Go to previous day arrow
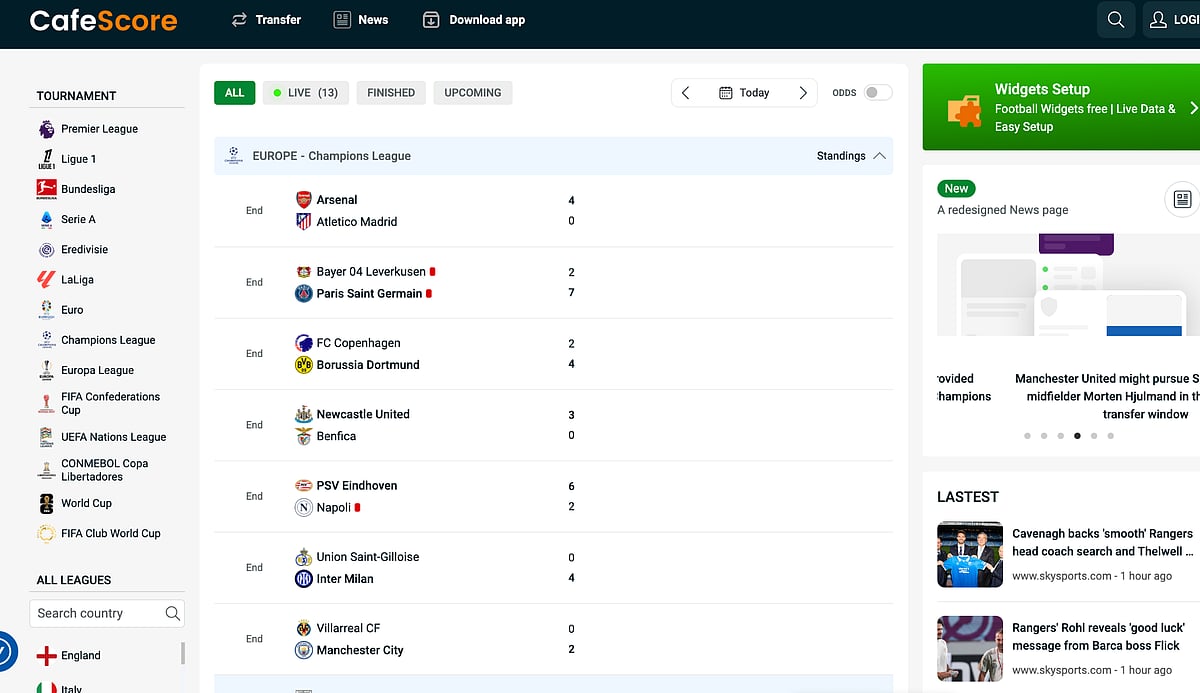 click(686, 93)
